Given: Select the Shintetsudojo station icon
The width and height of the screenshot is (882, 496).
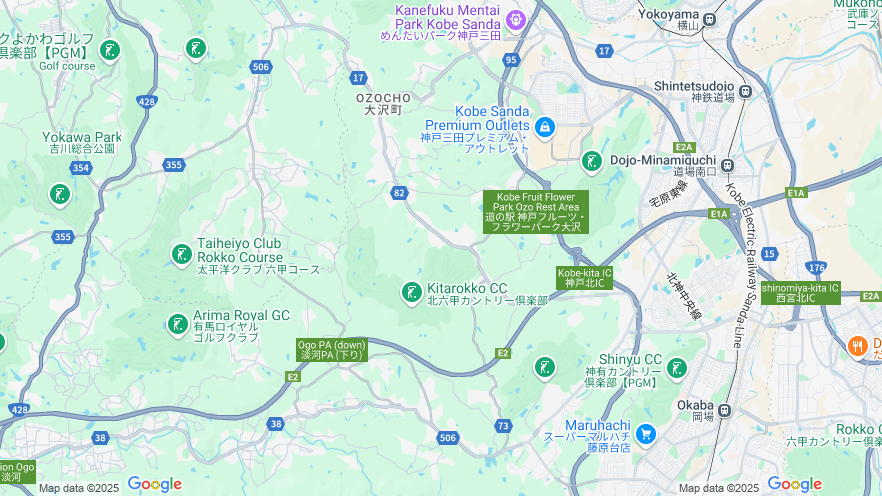Looking at the screenshot, I should click(x=745, y=91).
